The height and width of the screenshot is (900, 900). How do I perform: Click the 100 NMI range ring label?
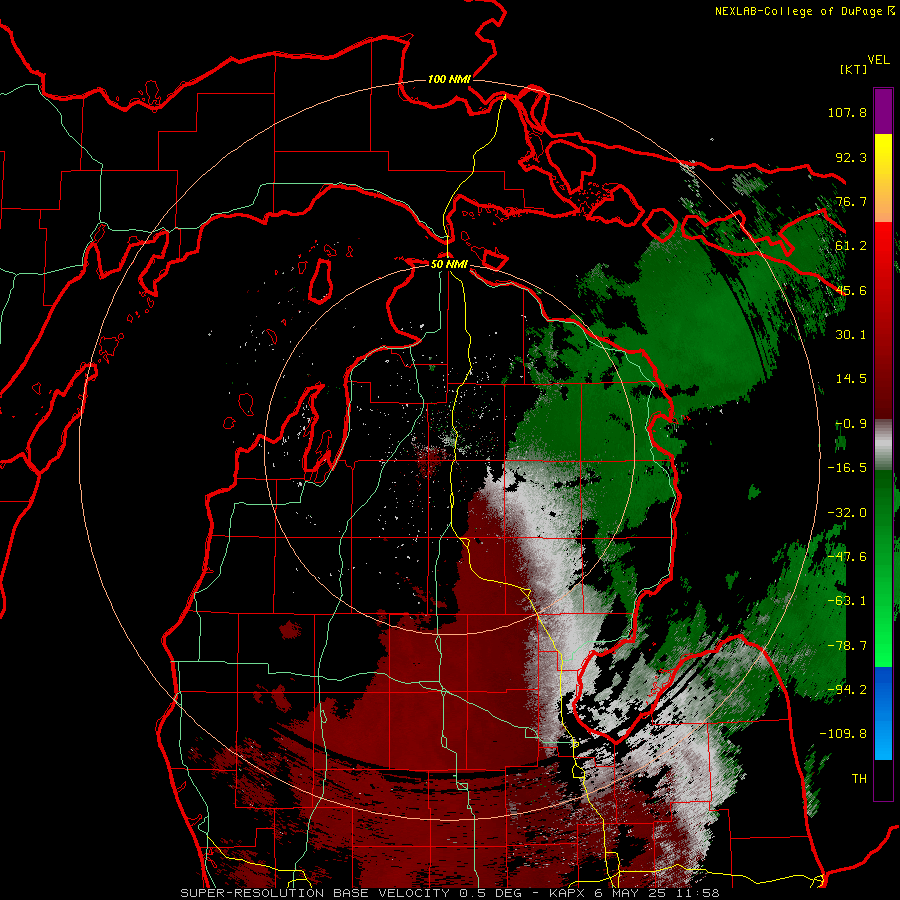[449, 79]
